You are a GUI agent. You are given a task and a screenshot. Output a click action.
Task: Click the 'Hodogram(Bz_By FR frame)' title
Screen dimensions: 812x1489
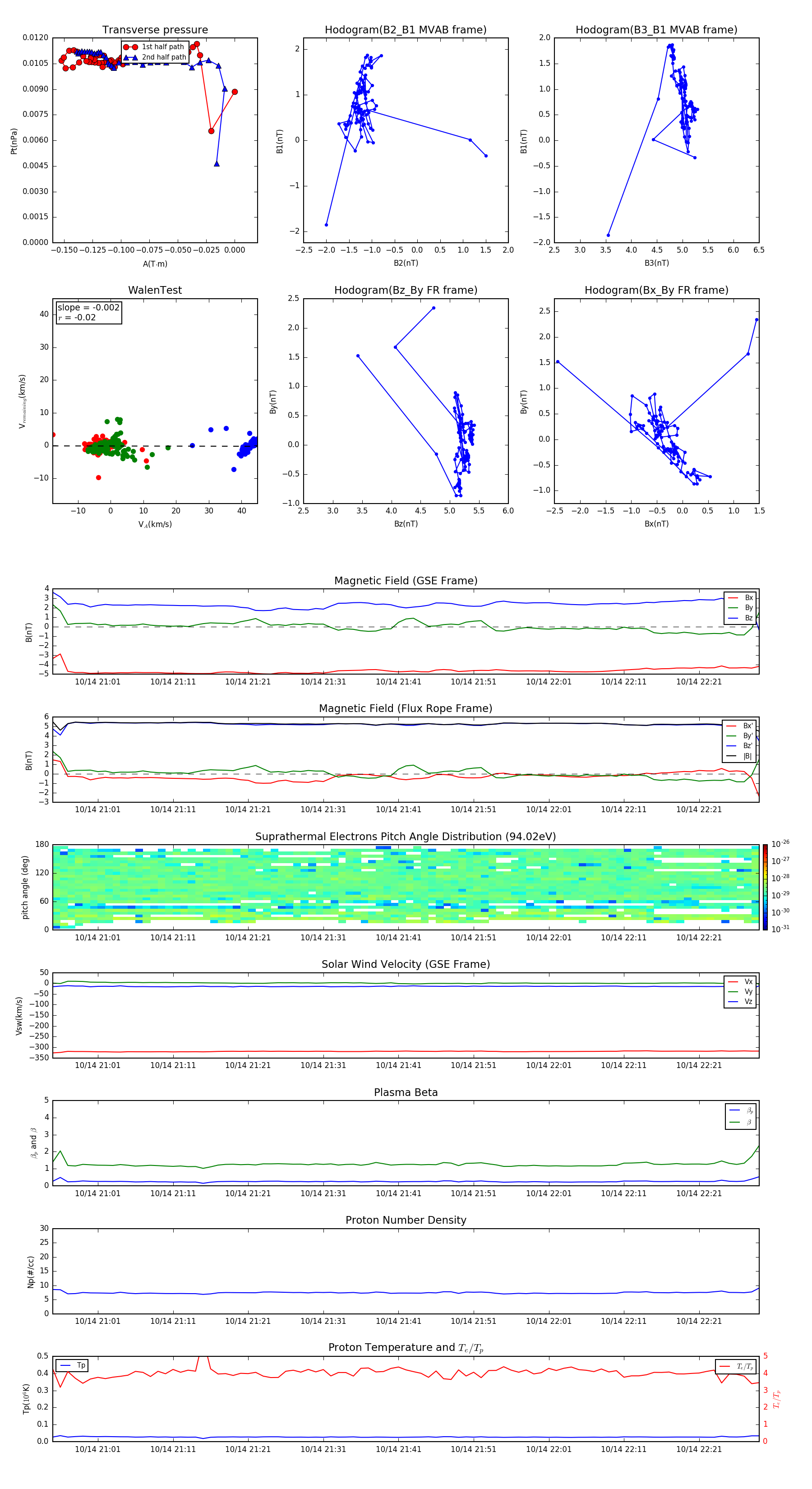click(x=406, y=290)
